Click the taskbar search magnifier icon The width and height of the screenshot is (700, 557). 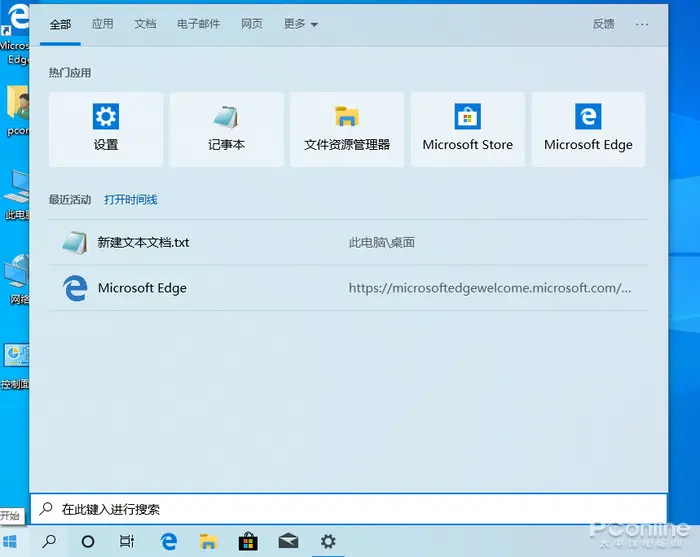click(x=49, y=542)
